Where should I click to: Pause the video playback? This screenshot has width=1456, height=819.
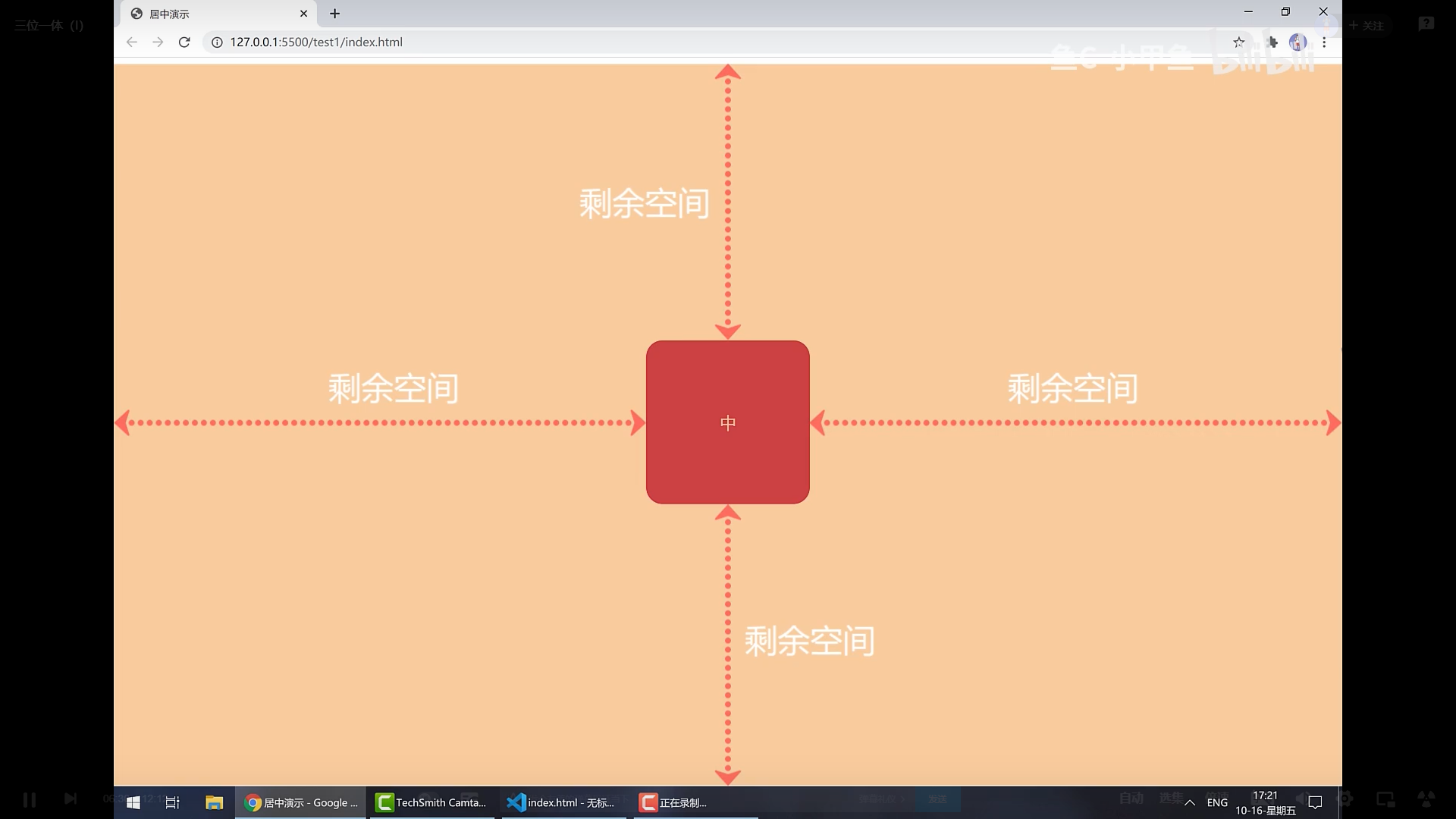[x=28, y=799]
